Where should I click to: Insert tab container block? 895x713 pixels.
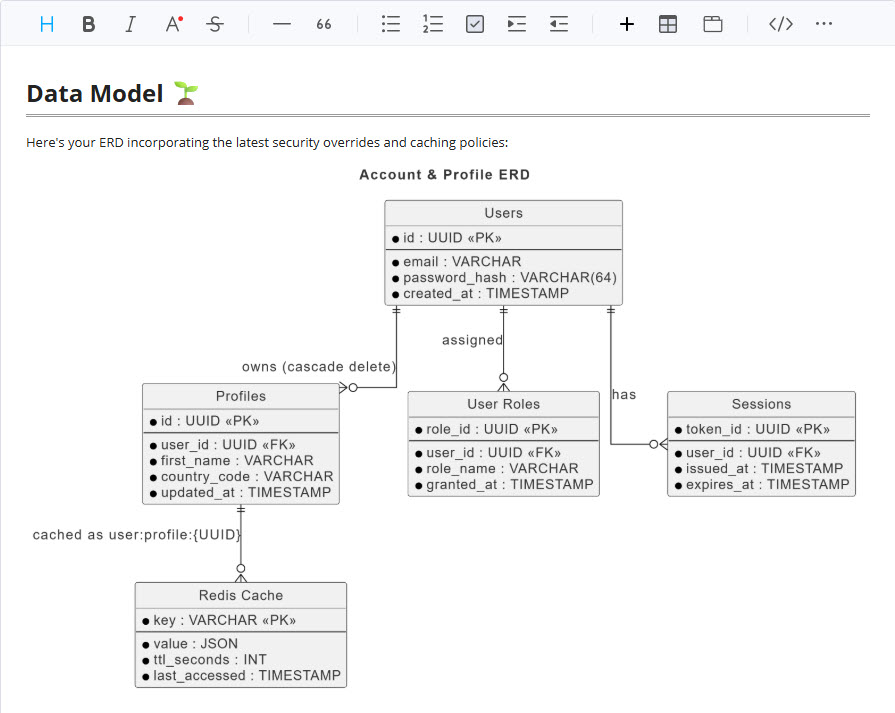(x=712, y=24)
